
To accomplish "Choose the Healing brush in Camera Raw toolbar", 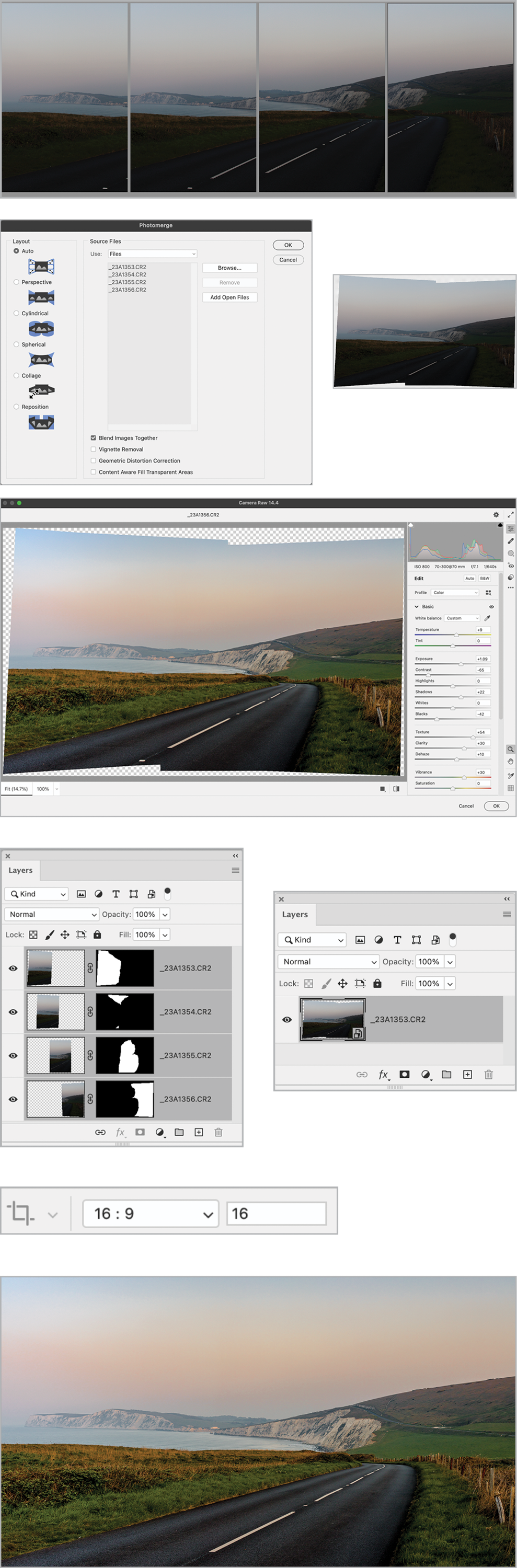I will coord(510,541).
